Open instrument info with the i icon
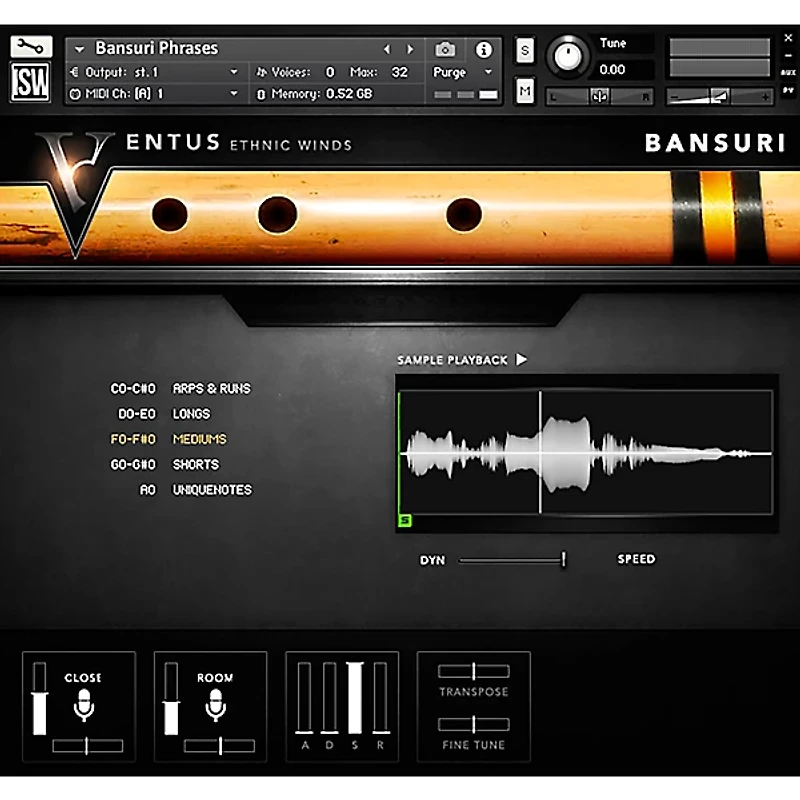Viewport: 800px width, 800px height. [484, 48]
